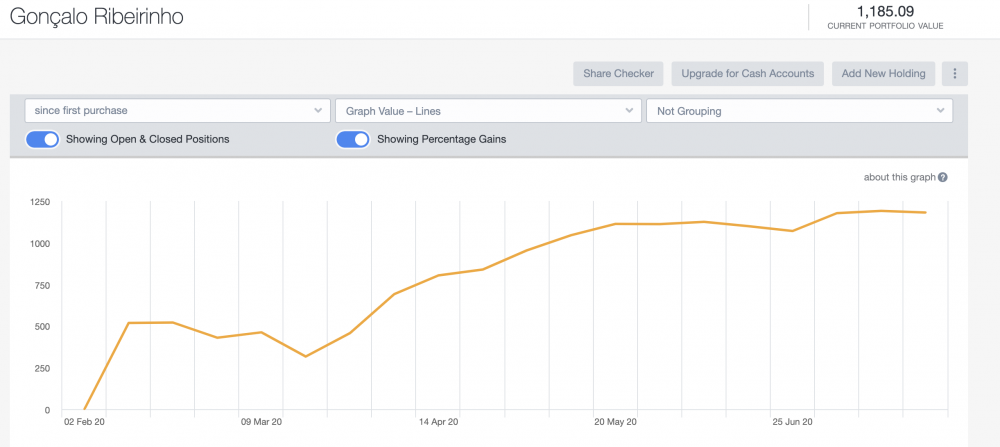Screen dimensions: 1000x447
Task: Click the Share Checker button
Action: (619, 73)
